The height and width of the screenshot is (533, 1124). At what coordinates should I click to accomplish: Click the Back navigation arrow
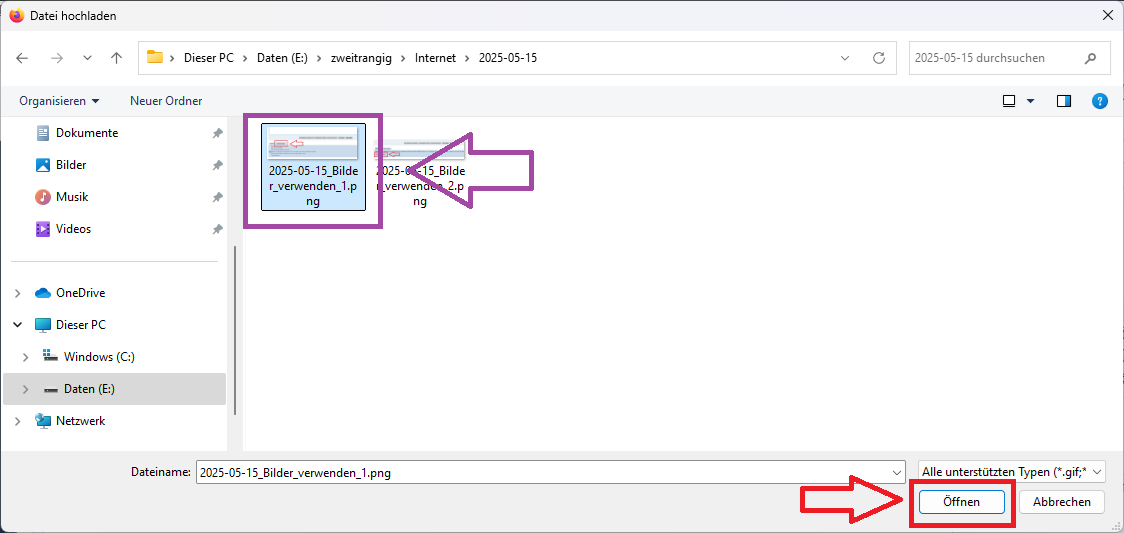23,58
